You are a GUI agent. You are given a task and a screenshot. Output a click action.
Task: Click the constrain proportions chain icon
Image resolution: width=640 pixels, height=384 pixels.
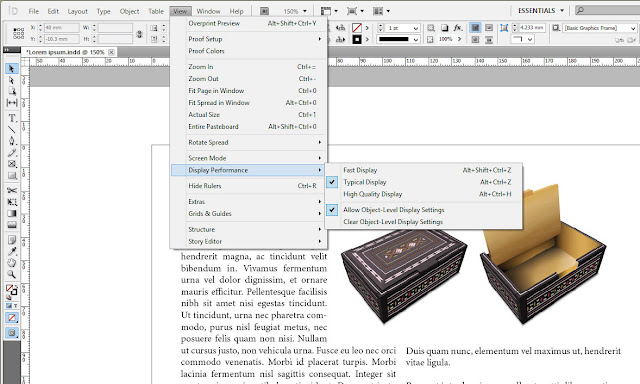click(140, 34)
